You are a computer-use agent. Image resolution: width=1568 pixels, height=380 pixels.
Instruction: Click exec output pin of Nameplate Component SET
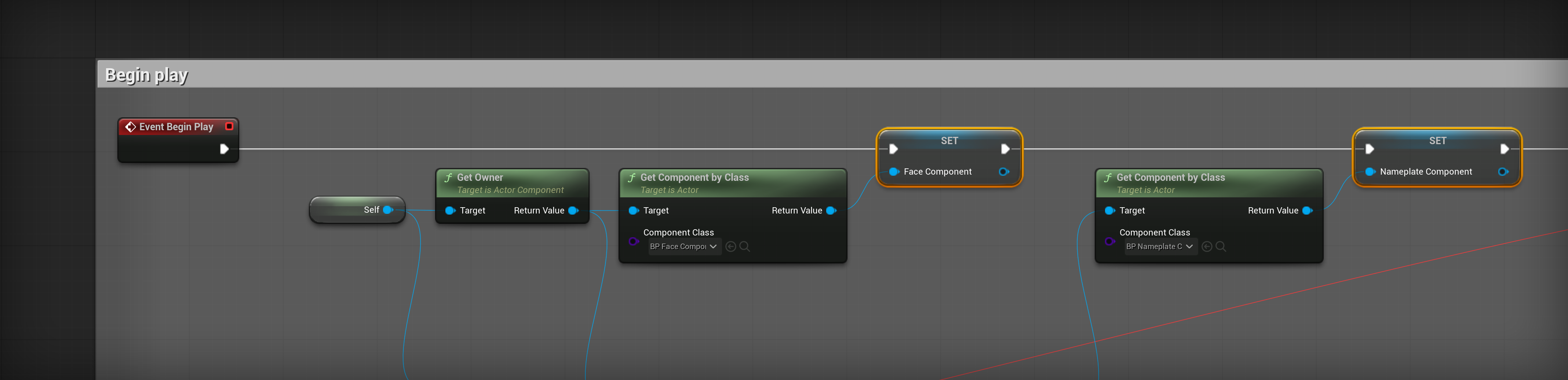pyautogui.click(x=1504, y=149)
